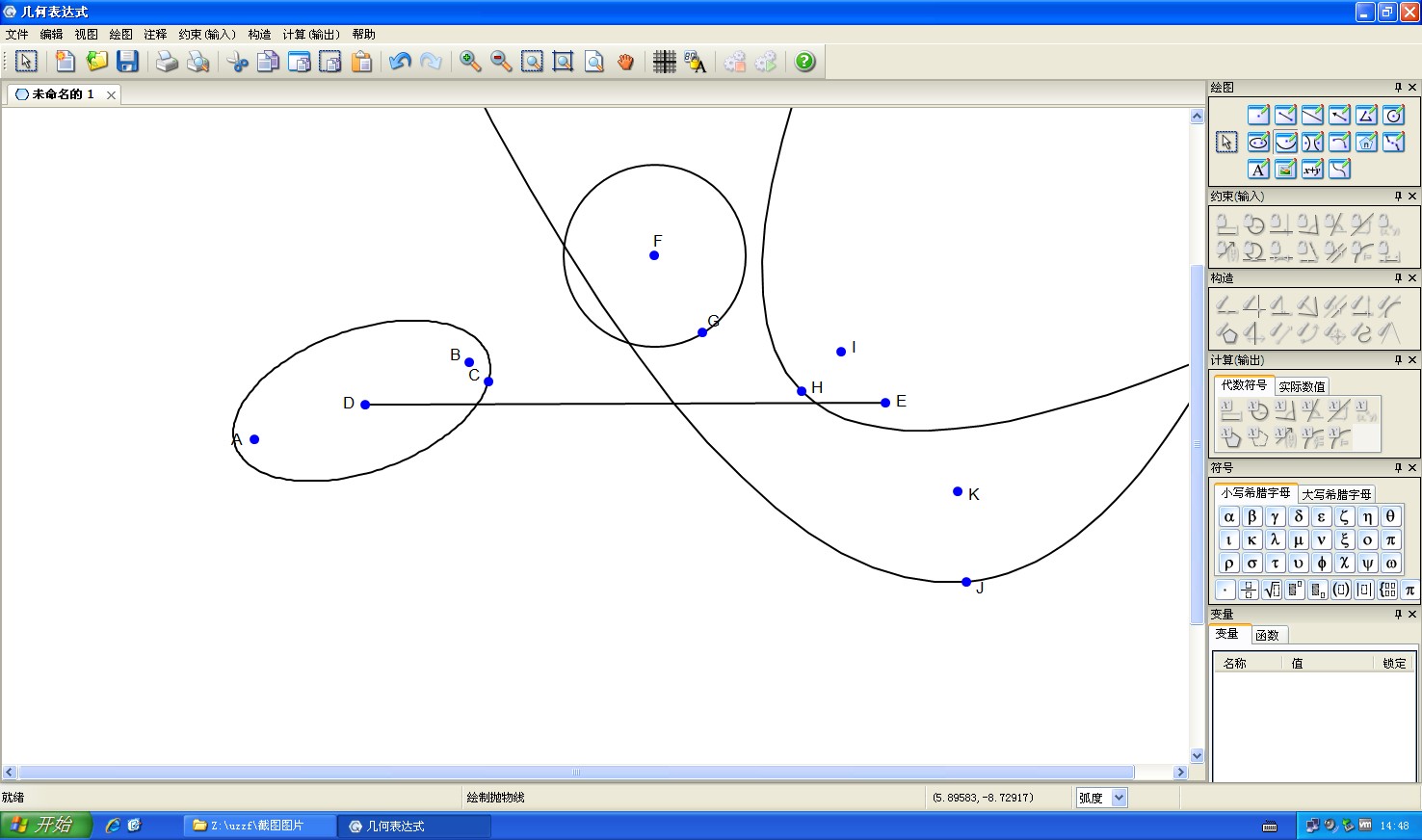Close the 未命名的 1 document tab
This screenshot has height=840, width=1422.
(x=111, y=94)
